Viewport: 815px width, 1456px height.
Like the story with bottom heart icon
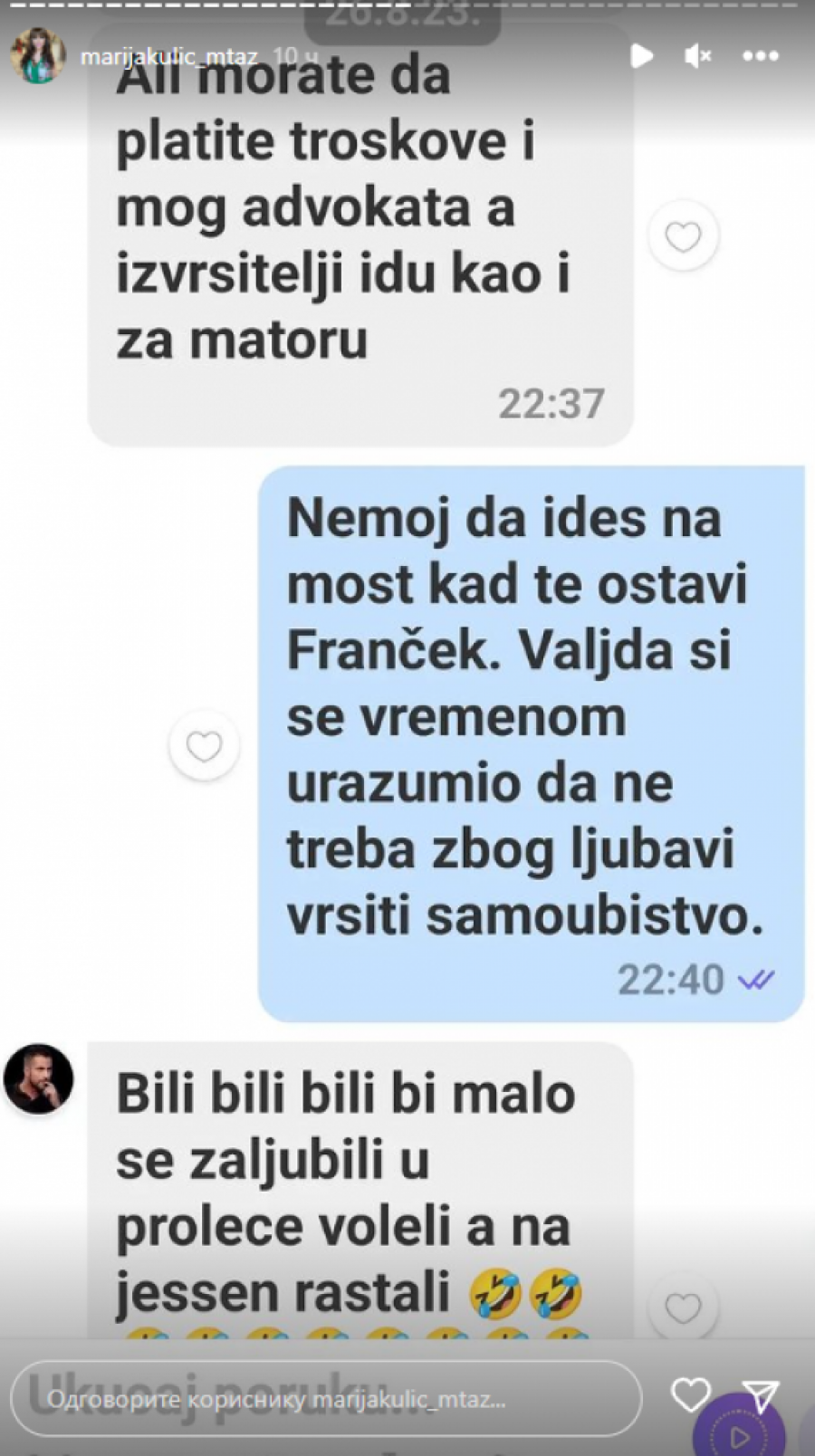[x=690, y=1395]
